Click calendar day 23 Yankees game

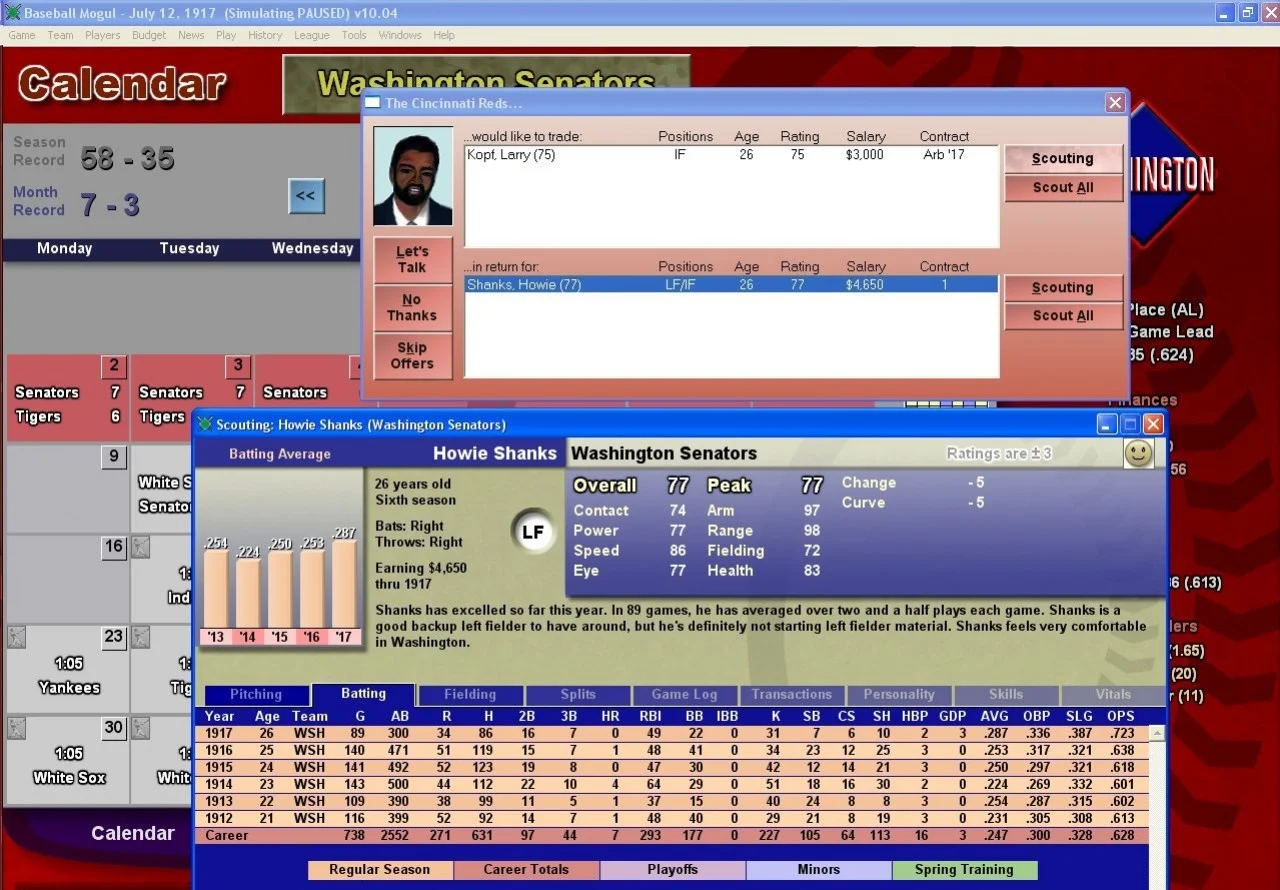67,669
